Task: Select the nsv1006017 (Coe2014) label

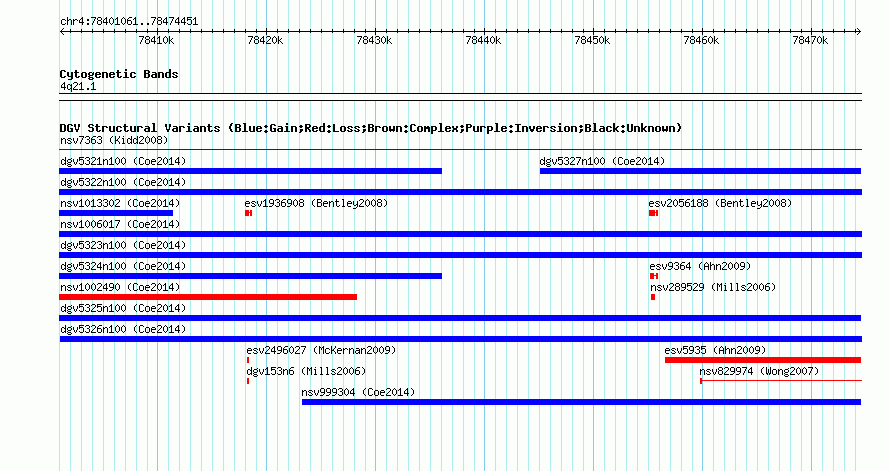Action: pyautogui.click(x=120, y=224)
